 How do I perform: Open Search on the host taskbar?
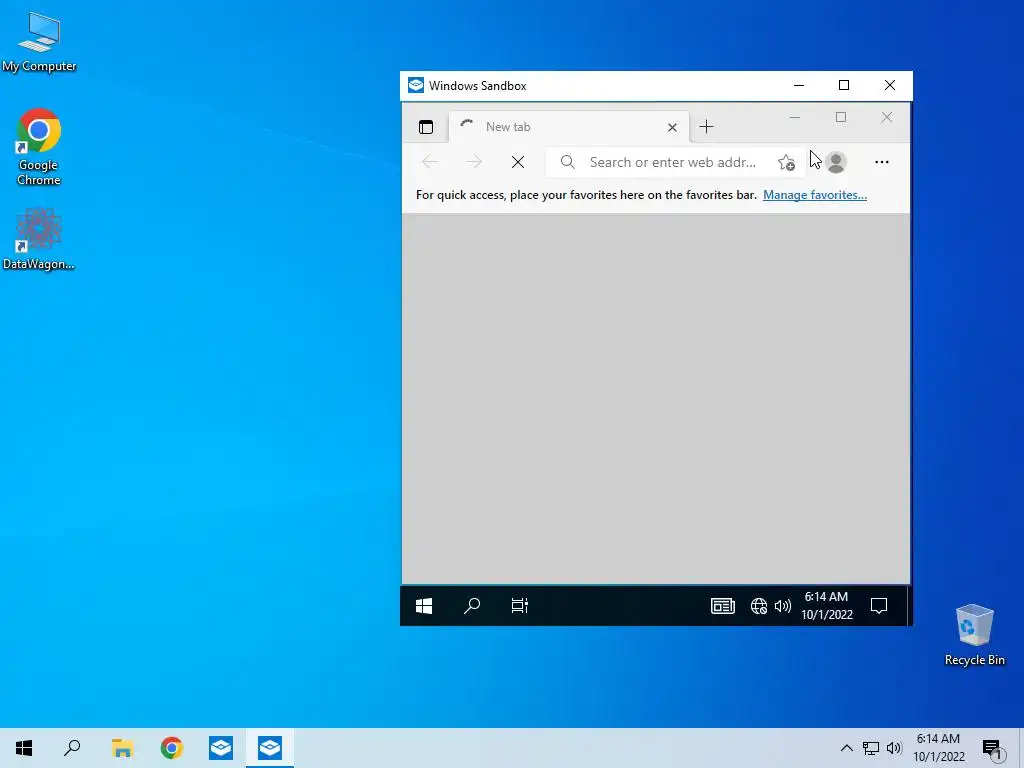coord(72,748)
